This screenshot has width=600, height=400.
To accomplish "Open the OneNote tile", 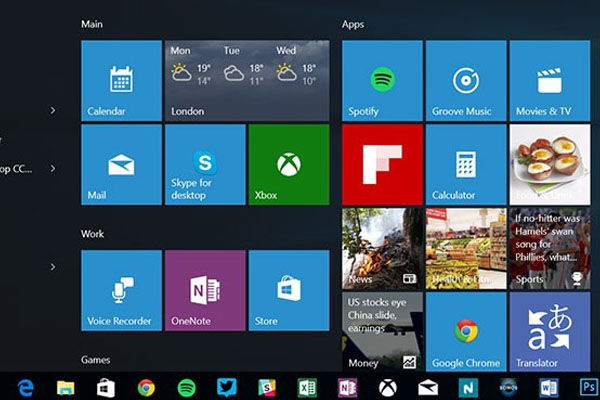I will 205,291.
